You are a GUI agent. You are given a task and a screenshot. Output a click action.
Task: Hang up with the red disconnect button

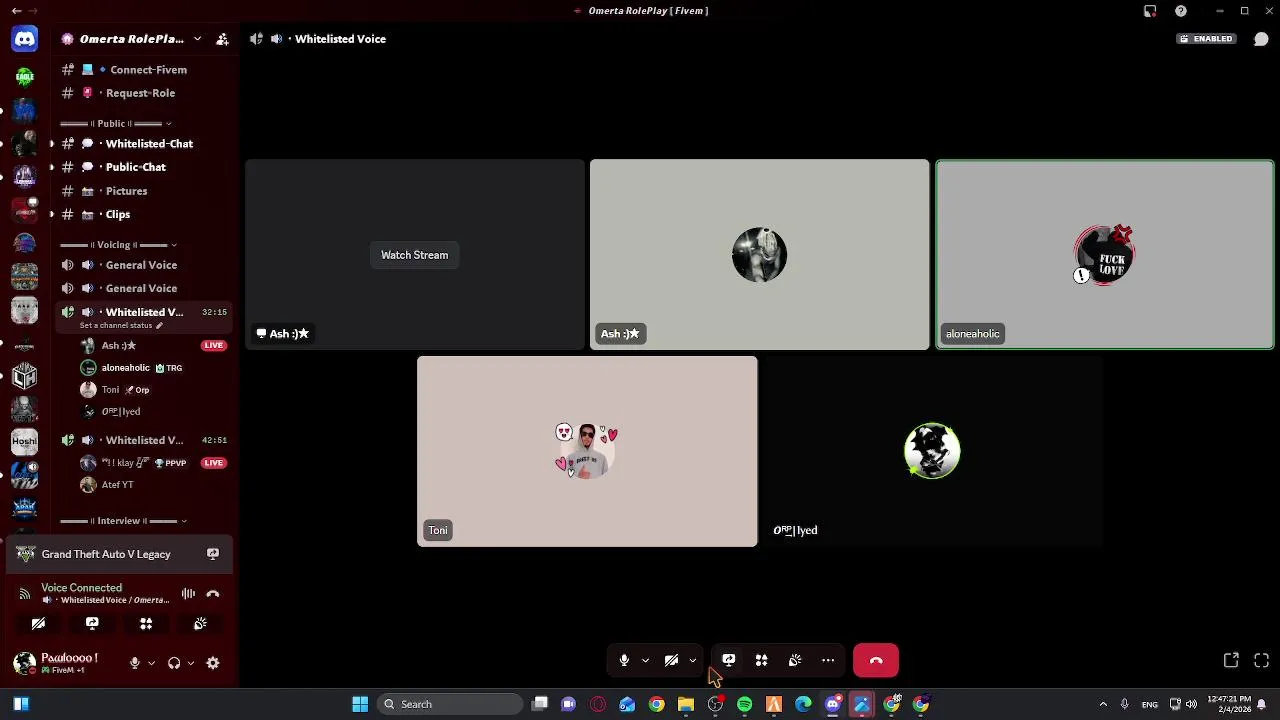coord(876,660)
